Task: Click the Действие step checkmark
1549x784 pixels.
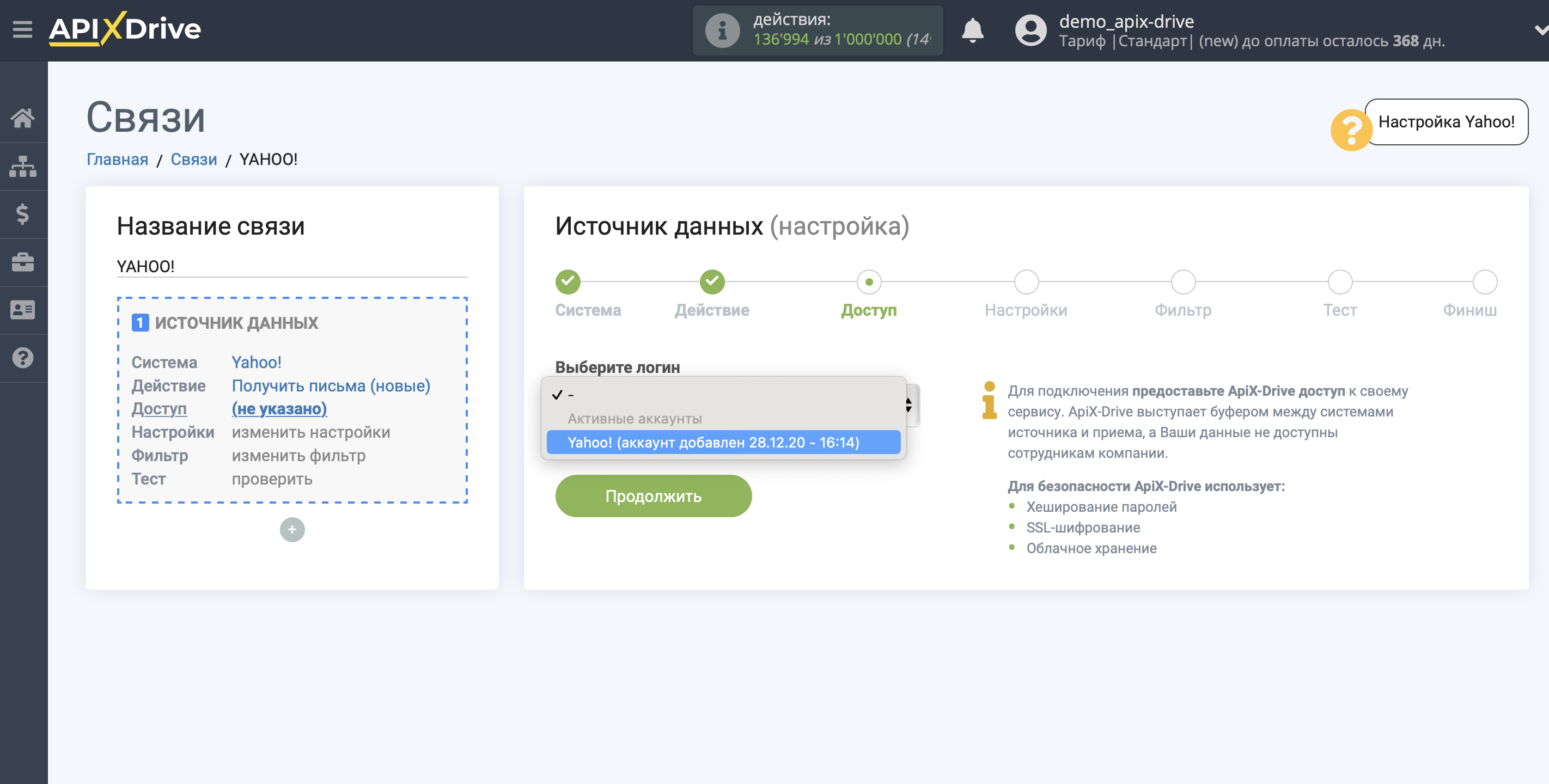Action: [x=712, y=281]
